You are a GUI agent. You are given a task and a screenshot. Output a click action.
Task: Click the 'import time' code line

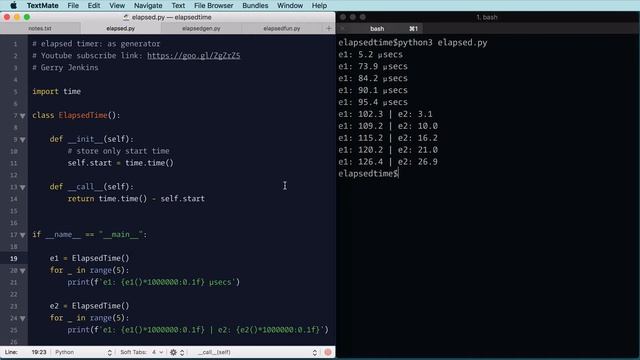click(x=56, y=91)
